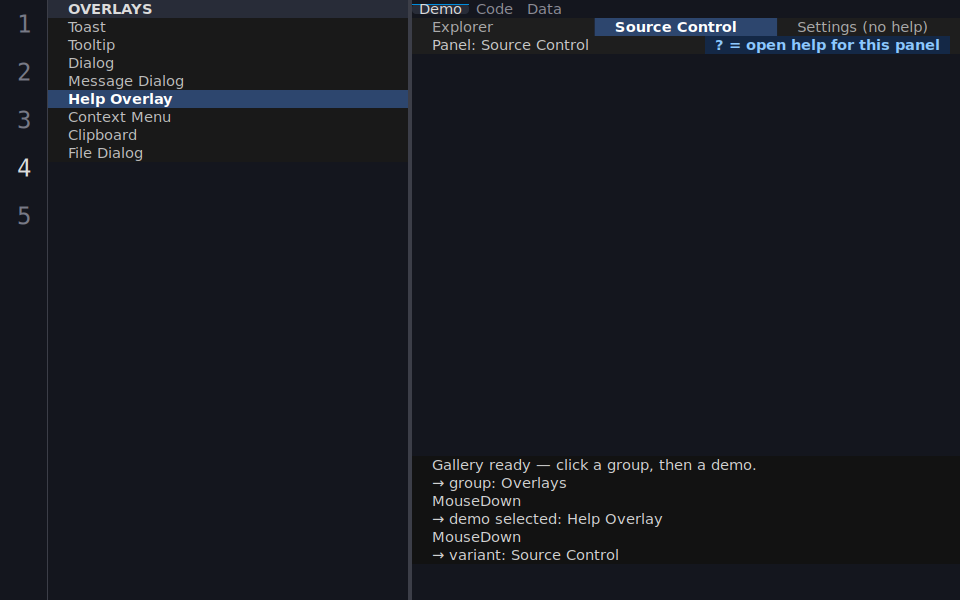This screenshot has height=600, width=960.
Task: Open the Context Menu demo
Action: coord(228,117)
